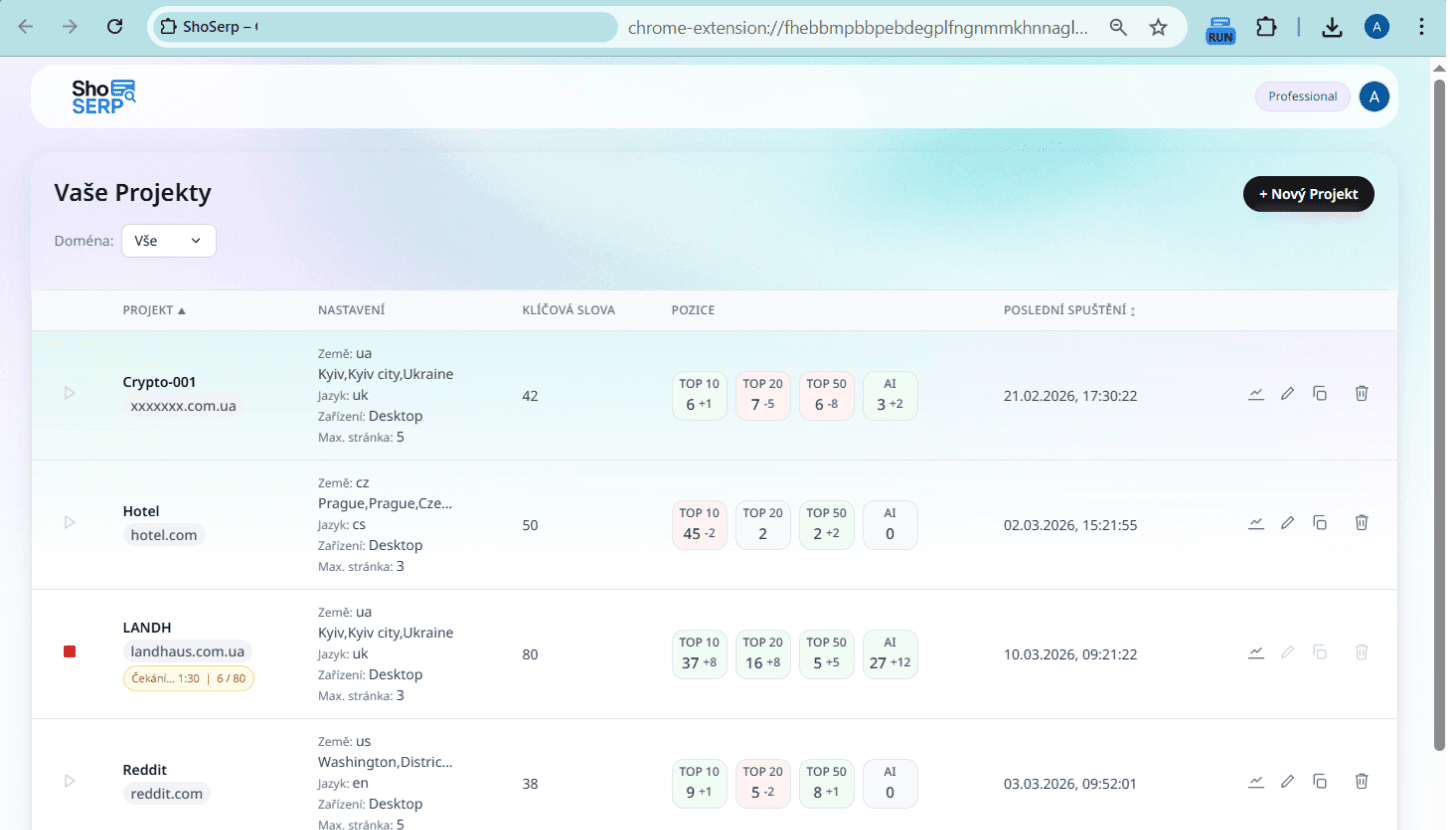
Task: Delete the Reddit project trash icon
Action: [x=1361, y=781]
